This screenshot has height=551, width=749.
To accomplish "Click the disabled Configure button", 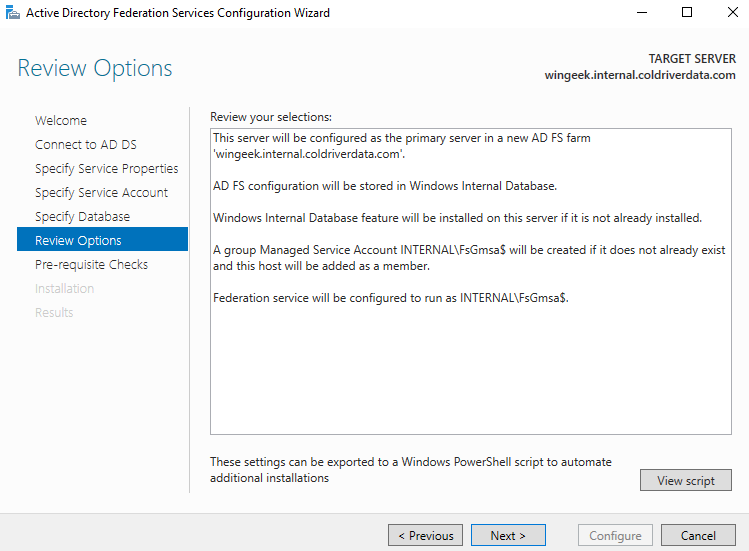I will click(x=615, y=536).
